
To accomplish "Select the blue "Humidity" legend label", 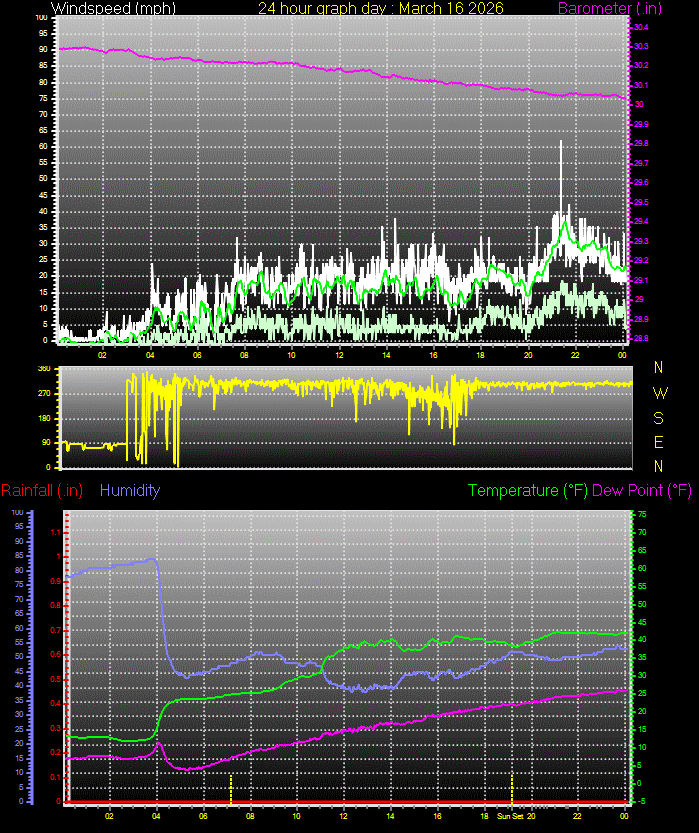I will click(x=130, y=490).
